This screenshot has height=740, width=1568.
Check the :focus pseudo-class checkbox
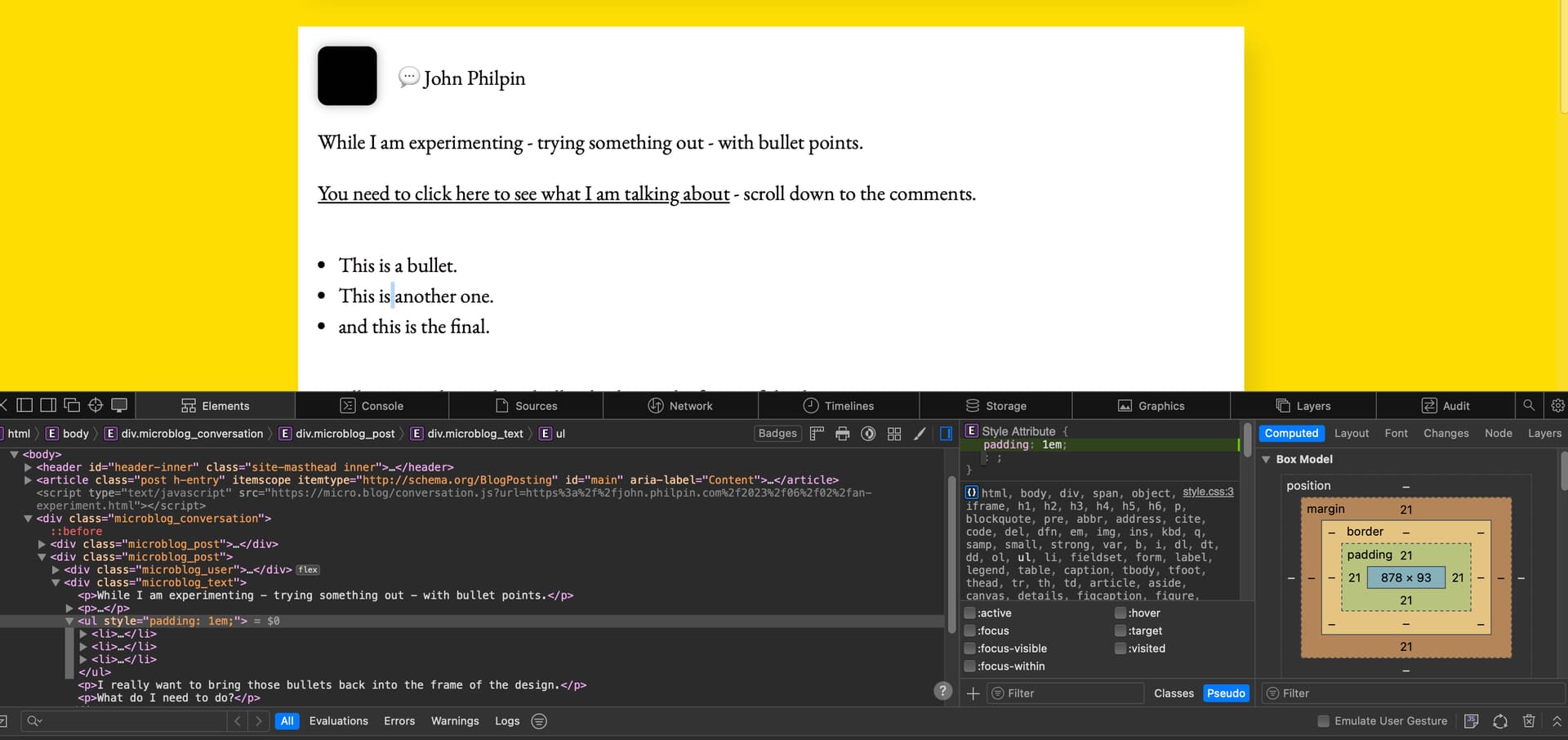[x=970, y=631]
